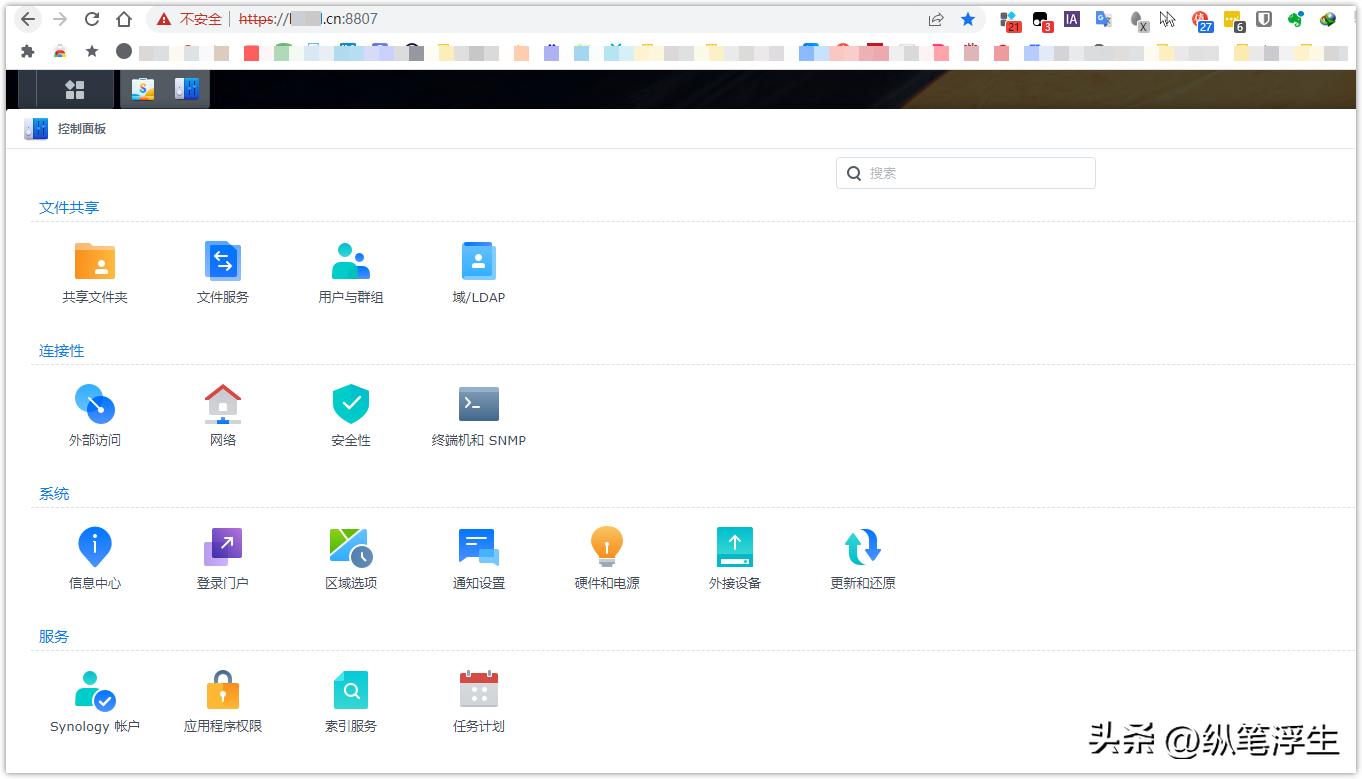Switch to the Control Panel taskbar tab

coord(185,88)
